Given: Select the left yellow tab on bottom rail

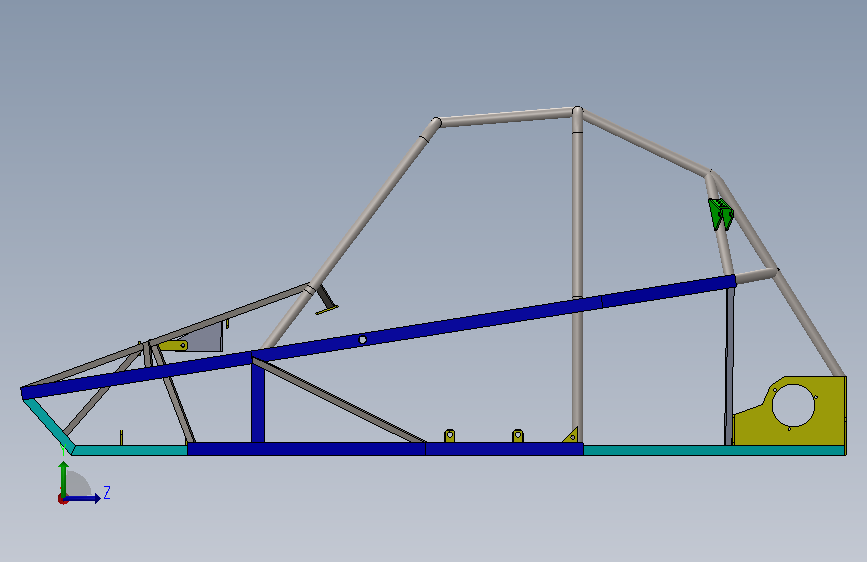Looking at the screenshot, I should pyautogui.click(x=450, y=436).
